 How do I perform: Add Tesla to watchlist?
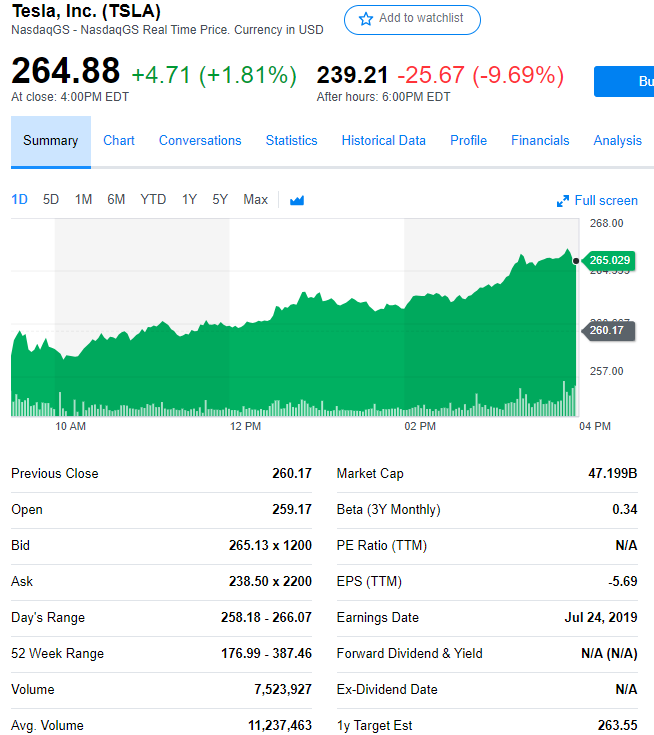click(412, 20)
